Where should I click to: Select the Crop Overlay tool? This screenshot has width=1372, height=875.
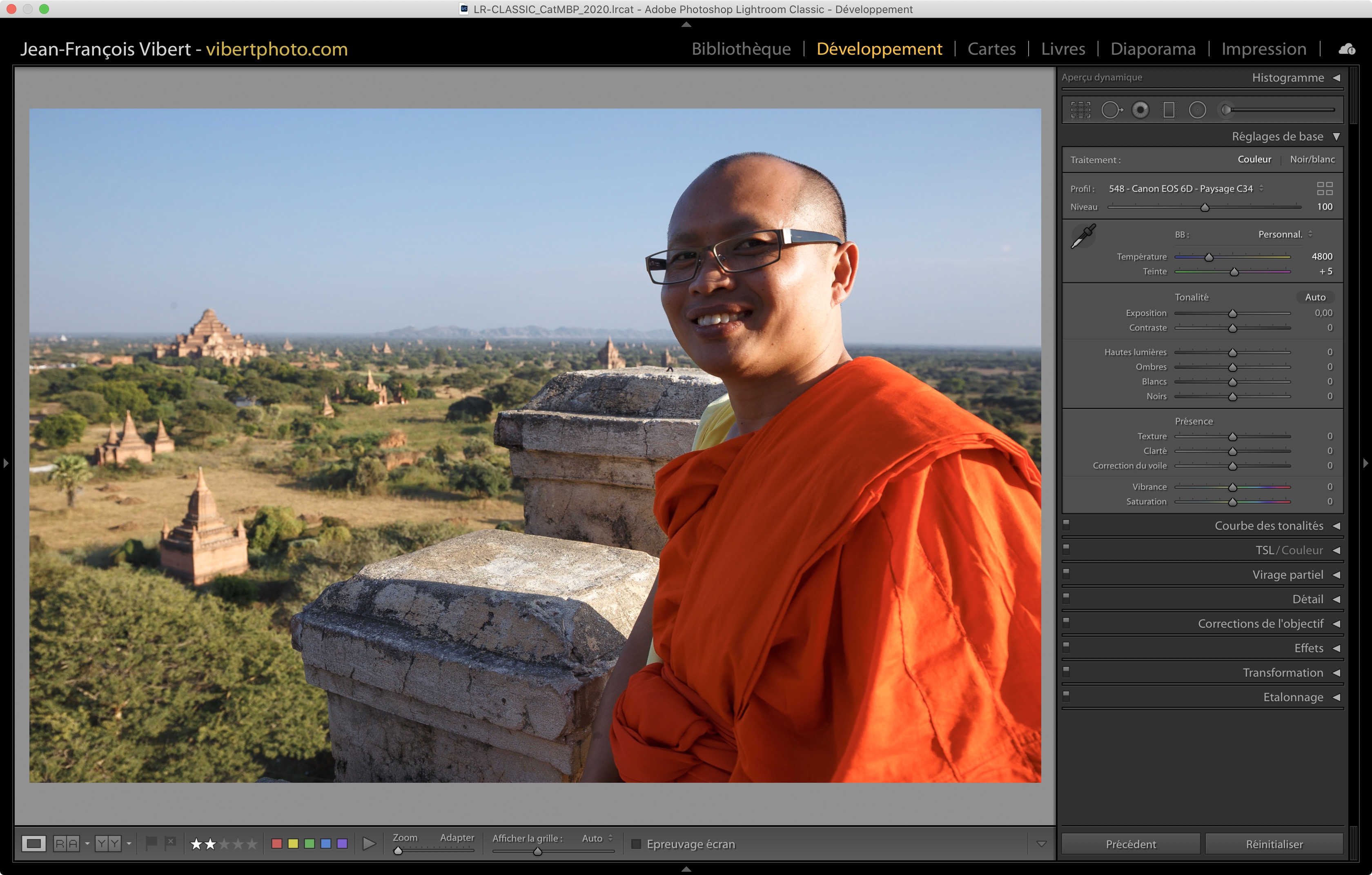click(x=1080, y=110)
